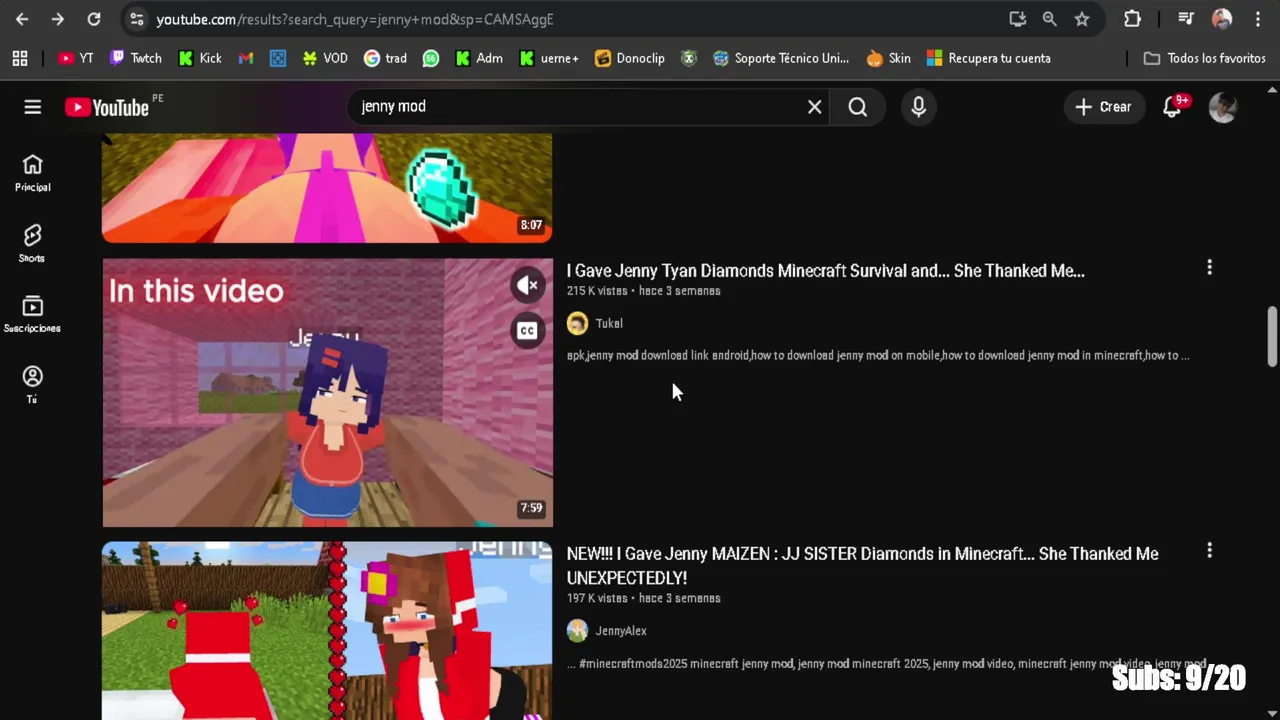Viewport: 1280px width, 720px height.
Task: Click 197 K vistas metadata text
Action: [597, 598]
